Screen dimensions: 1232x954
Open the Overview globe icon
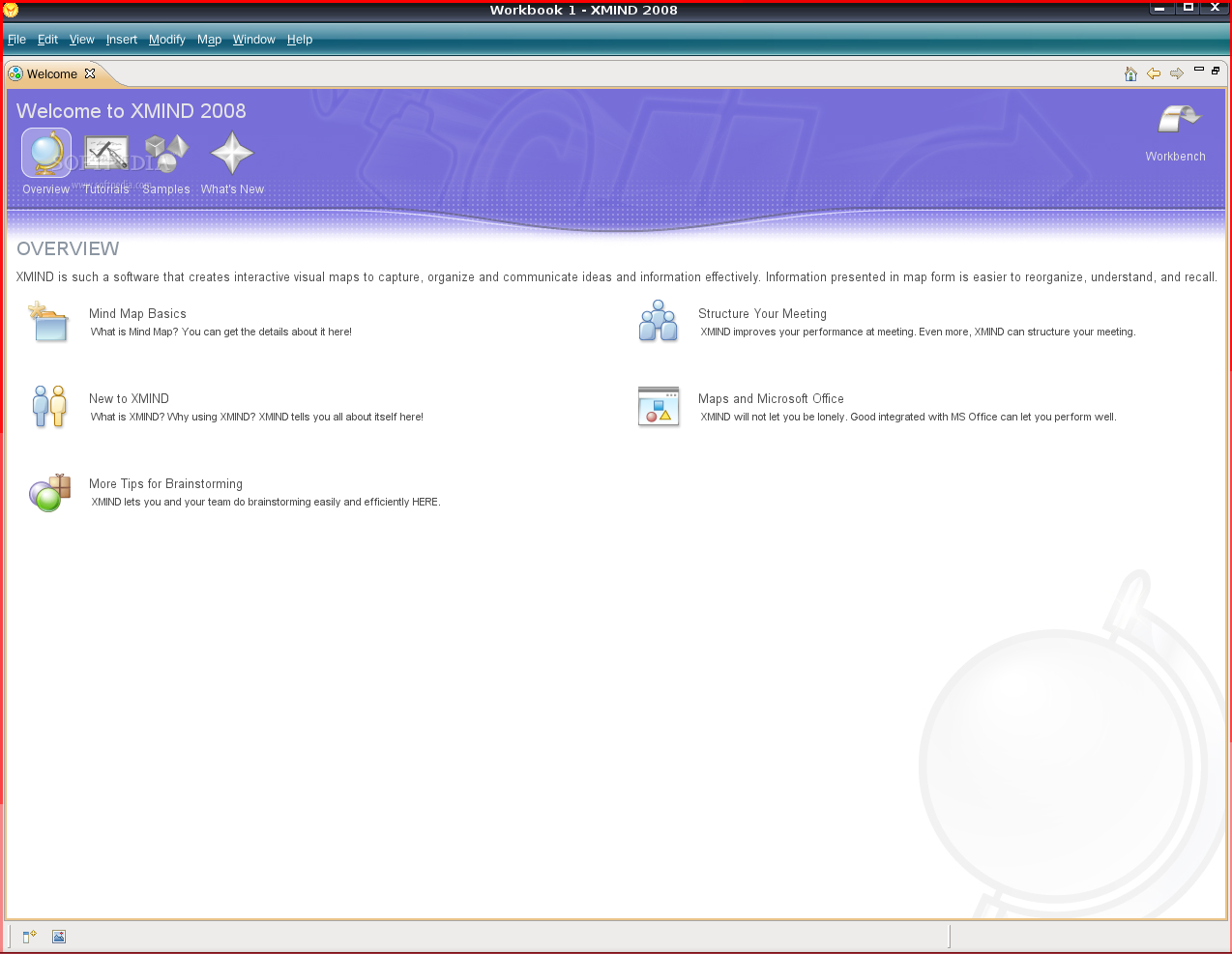(46, 153)
